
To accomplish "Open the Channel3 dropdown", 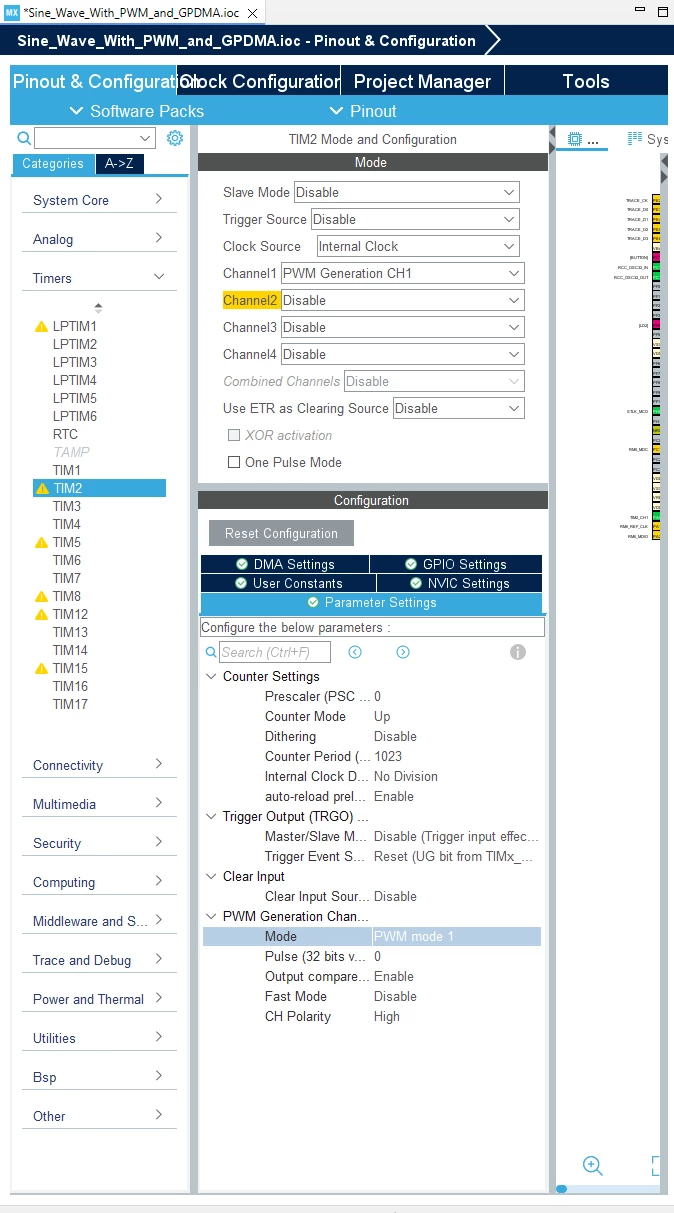I will 403,327.
